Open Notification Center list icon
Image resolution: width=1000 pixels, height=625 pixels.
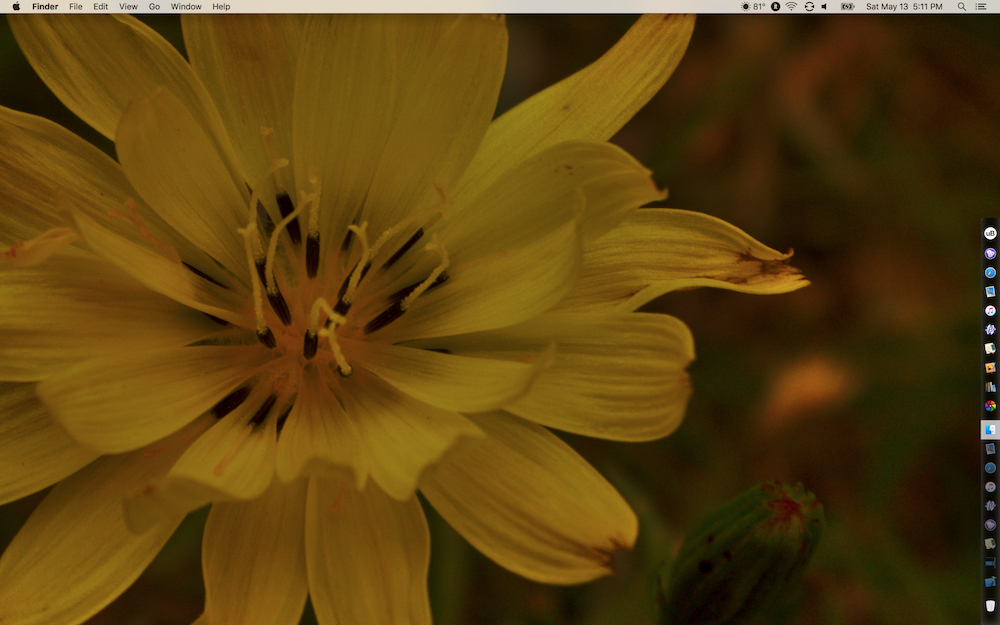point(982,6)
